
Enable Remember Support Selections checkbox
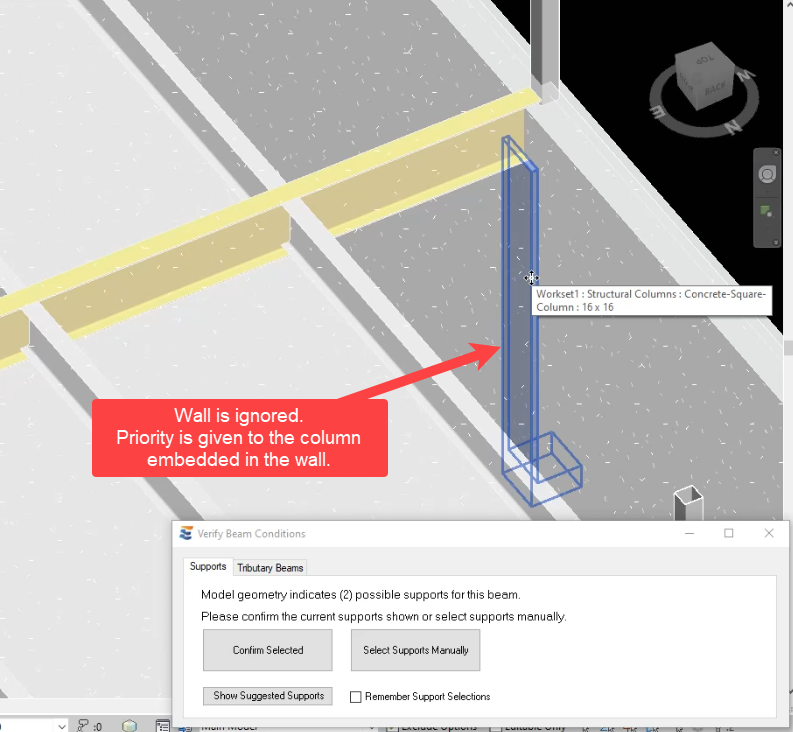355,696
